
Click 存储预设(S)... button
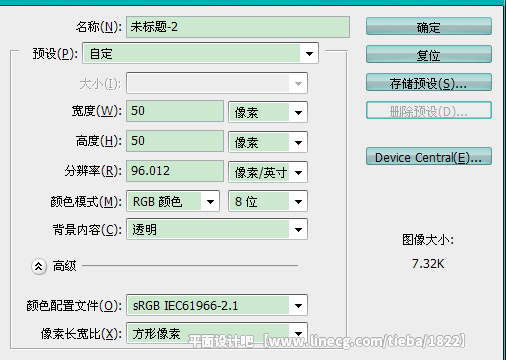(429, 82)
